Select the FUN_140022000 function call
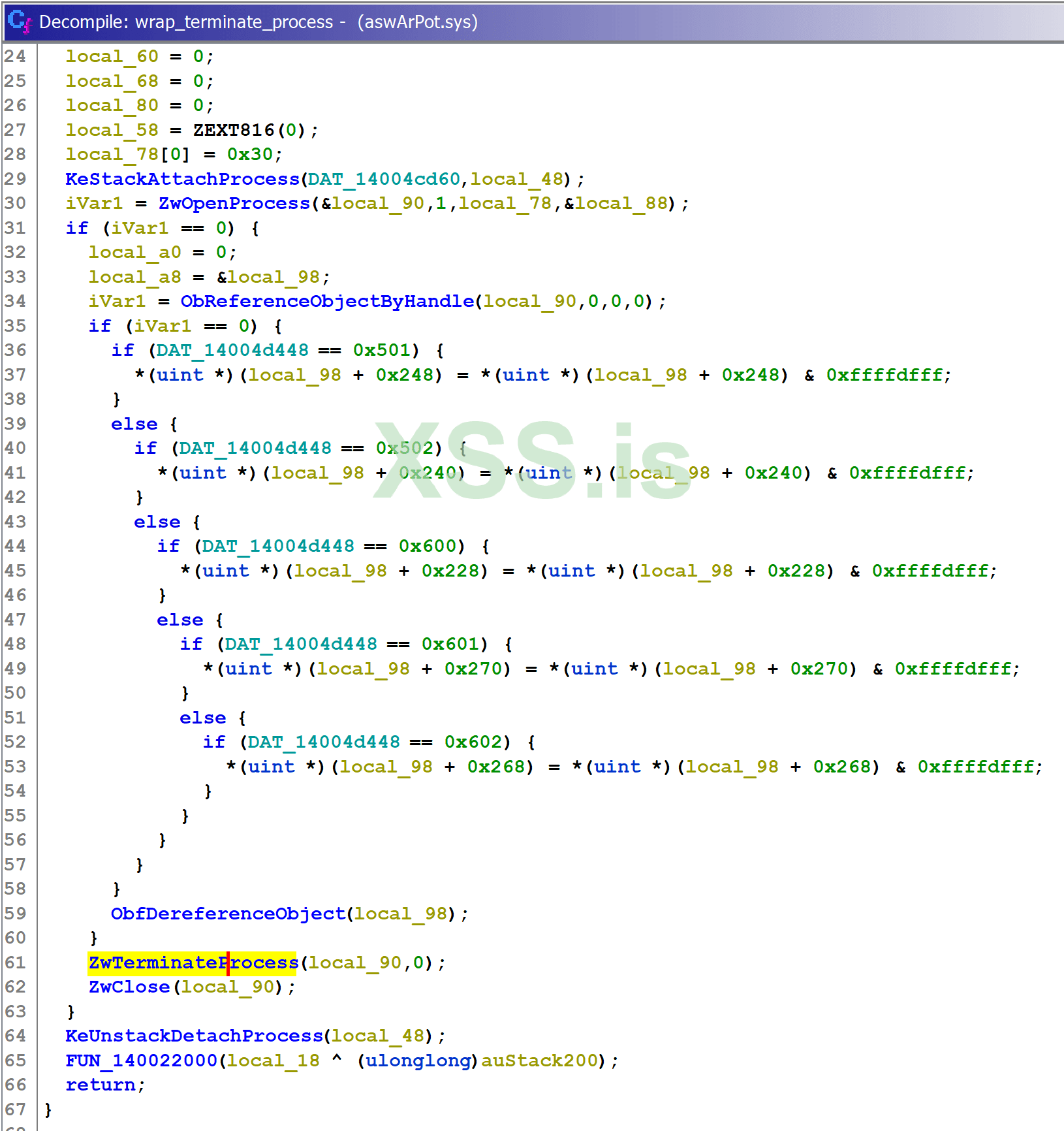Screen dimensions: 1064x1131 pyautogui.click(x=142, y=1060)
